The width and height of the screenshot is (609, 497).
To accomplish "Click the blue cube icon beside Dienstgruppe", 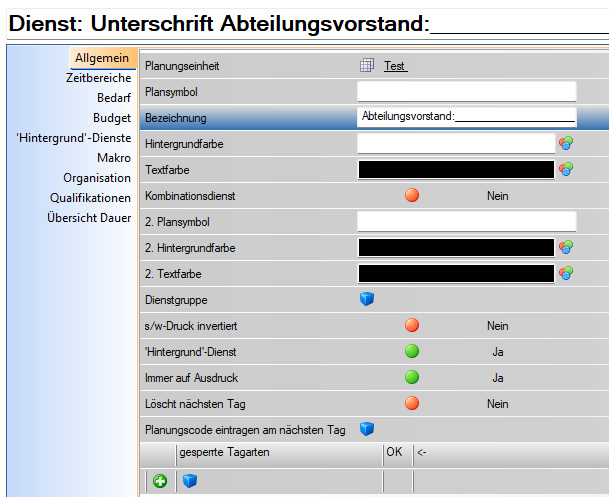I will (x=366, y=299).
